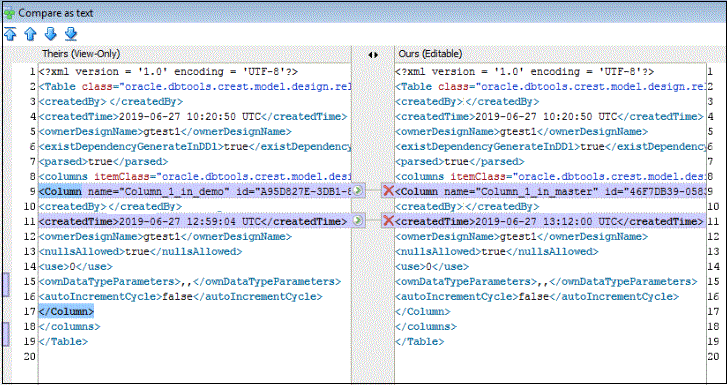The width and height of the screenshot is (727, 385).
Task: Click lower change marker in left gutter
Action: tap(6, 334)
